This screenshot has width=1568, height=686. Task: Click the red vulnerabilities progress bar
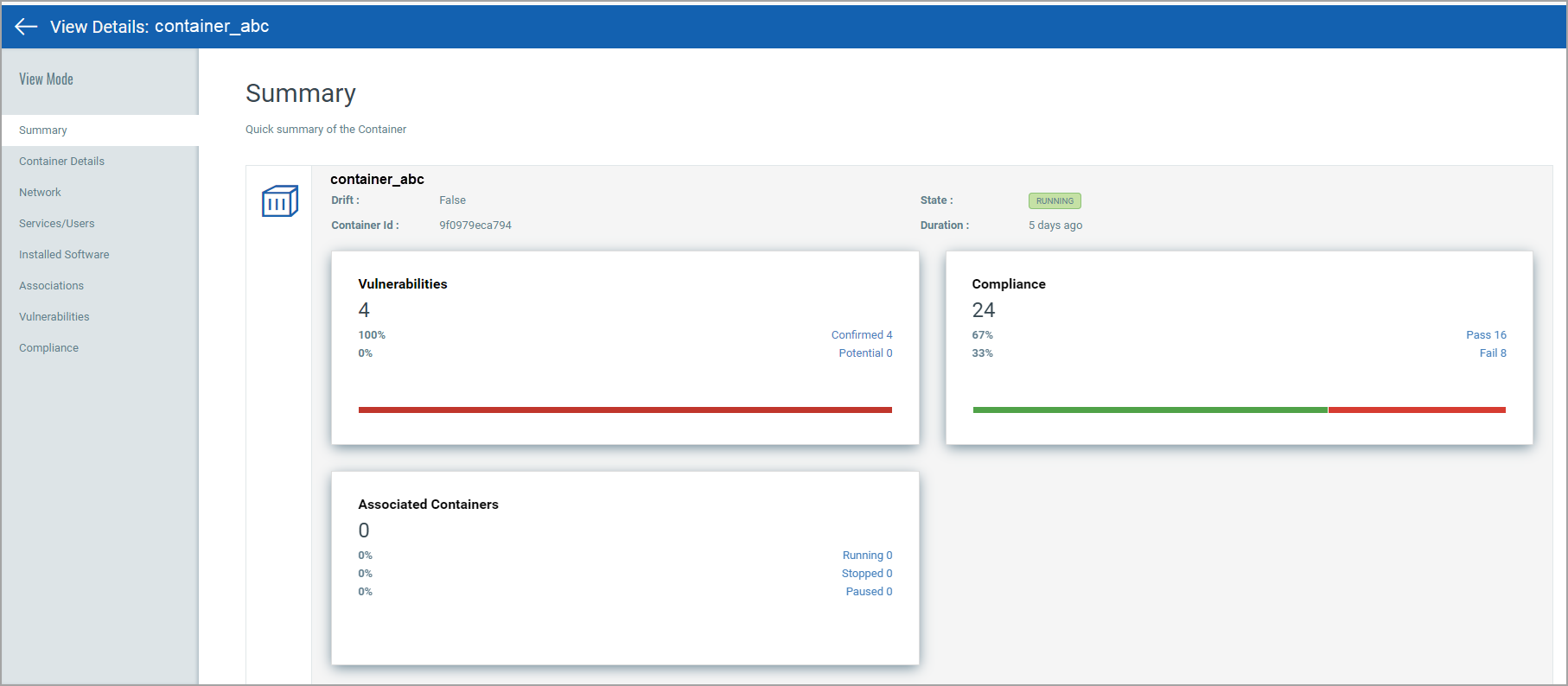pos(625,410)
